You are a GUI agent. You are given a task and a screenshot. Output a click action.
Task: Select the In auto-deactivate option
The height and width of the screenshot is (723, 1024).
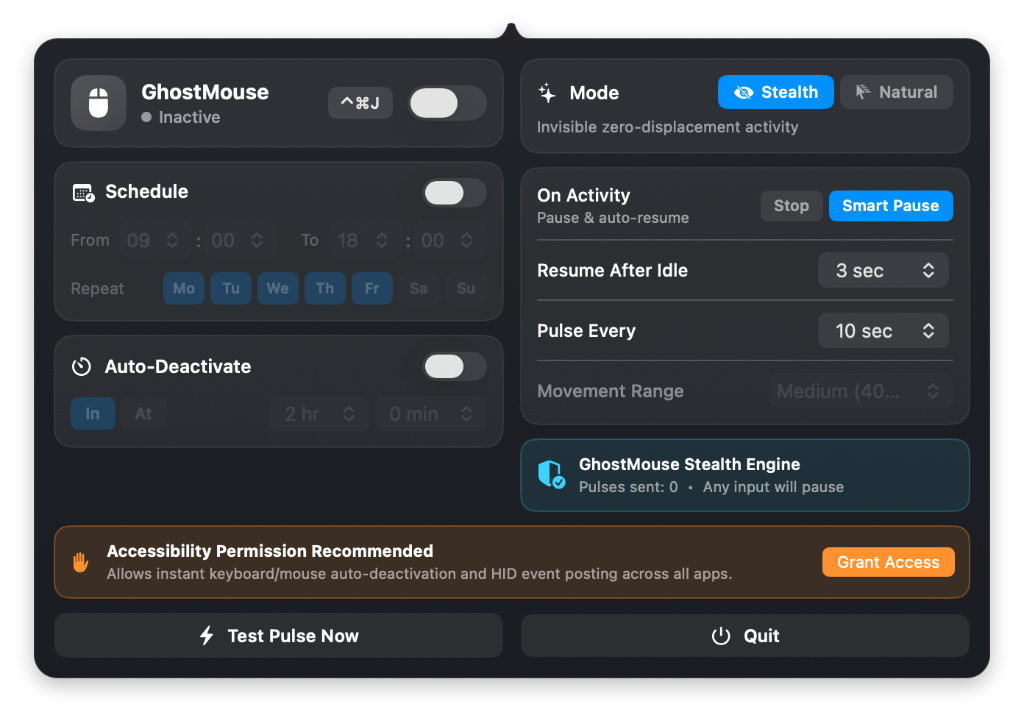pyautogui.click(x=93, y=413)
